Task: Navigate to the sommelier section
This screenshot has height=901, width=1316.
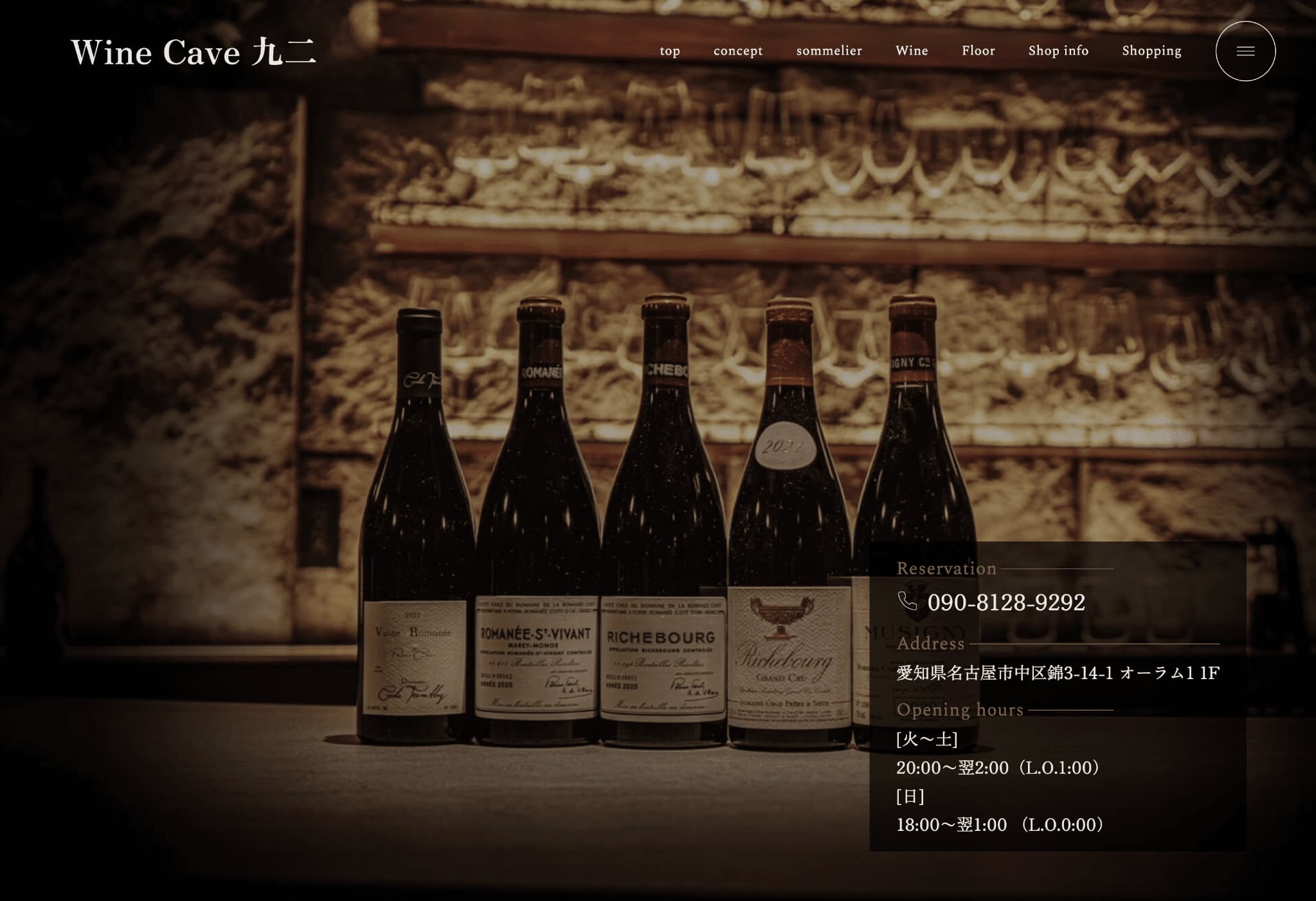Action: point(829,51)
